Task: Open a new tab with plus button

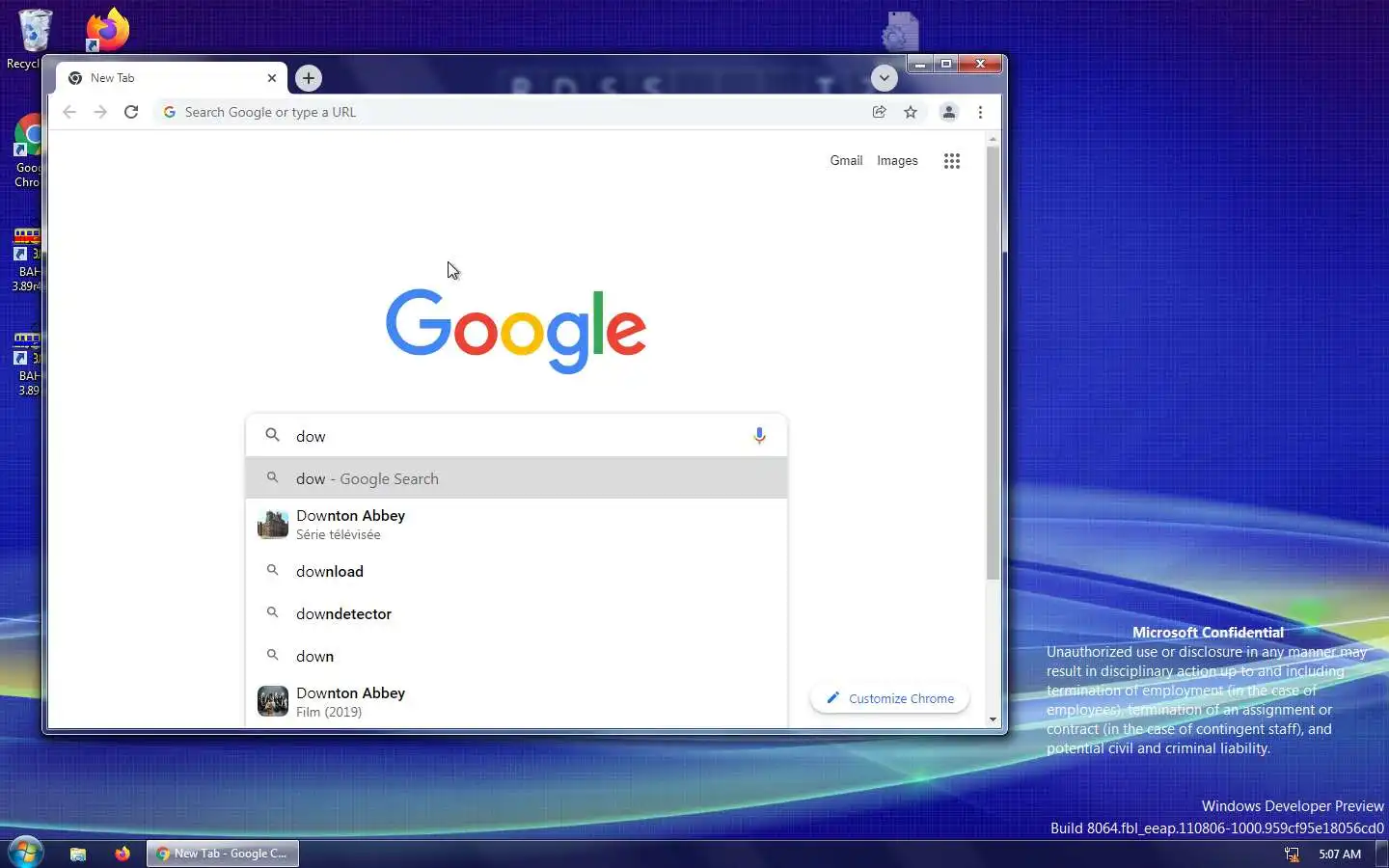Action: coord(309,78)
